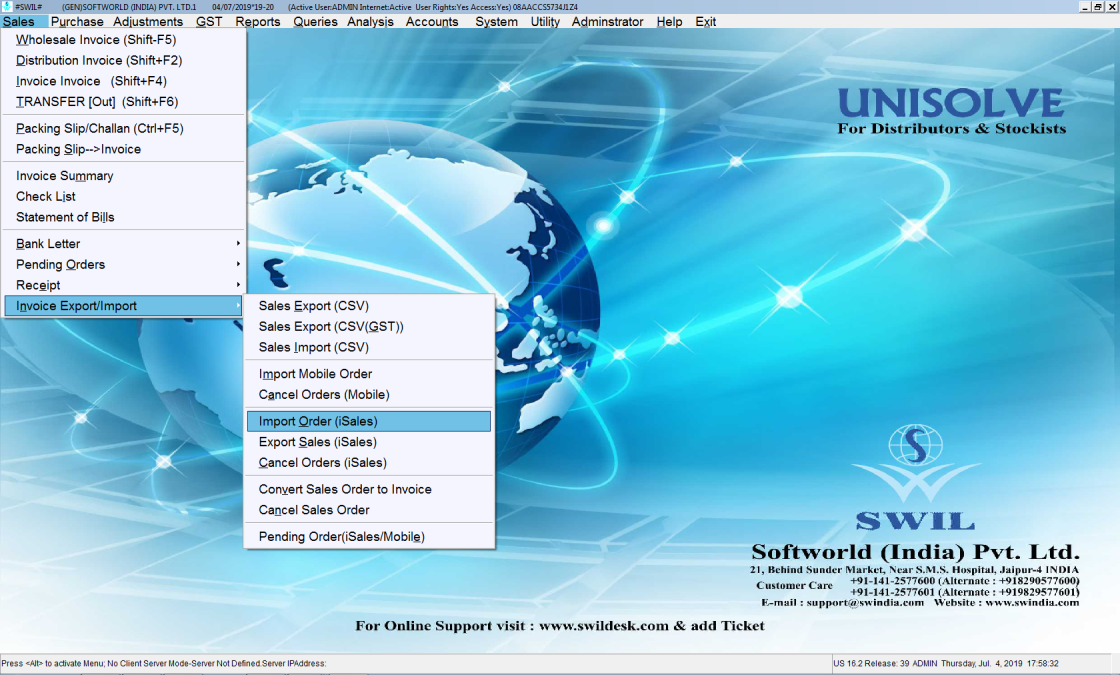Click the 'For Distributors & Stockists' tagline
Viewport: 1120px width, 675px height.
click(951, 129)
